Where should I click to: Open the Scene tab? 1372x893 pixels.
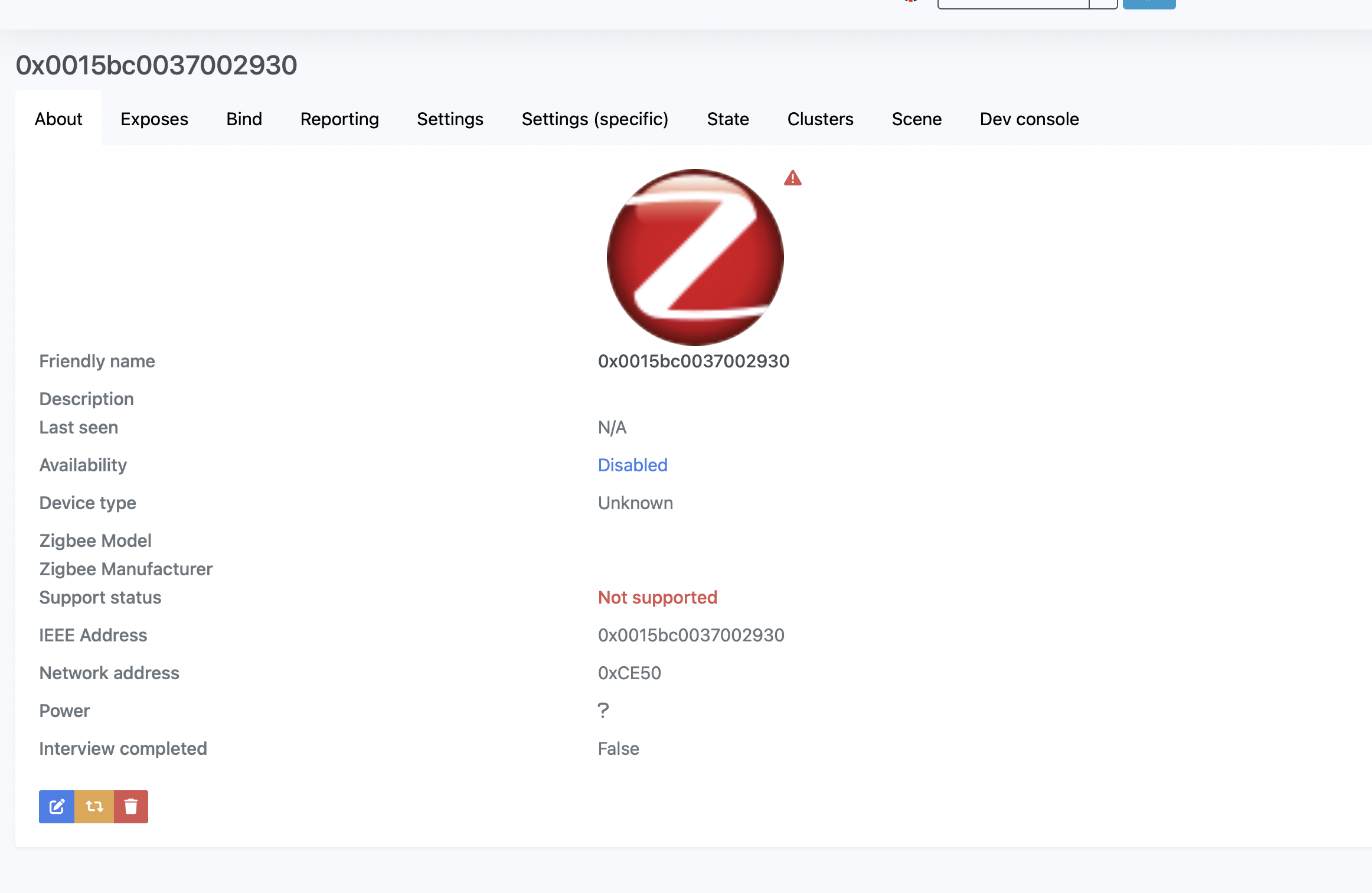[917, 119]
